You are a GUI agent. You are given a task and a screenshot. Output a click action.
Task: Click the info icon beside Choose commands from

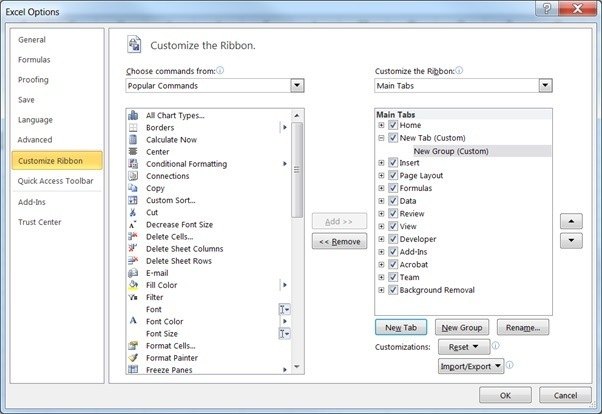[220, 70]
